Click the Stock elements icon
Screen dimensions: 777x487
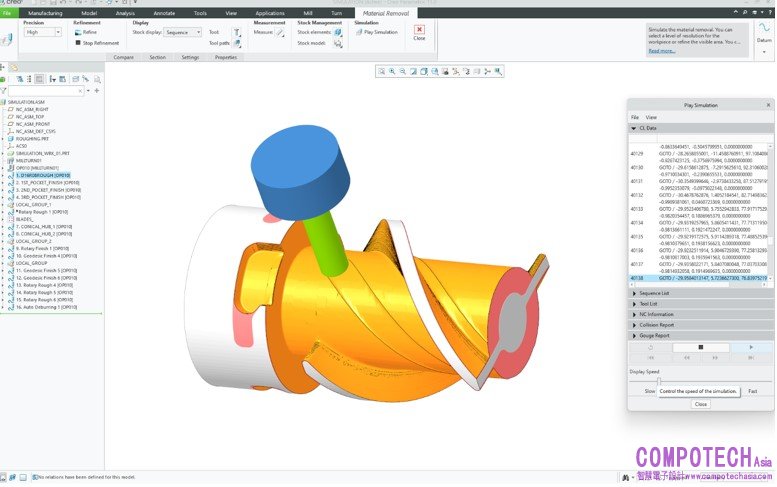pos(337,32)
